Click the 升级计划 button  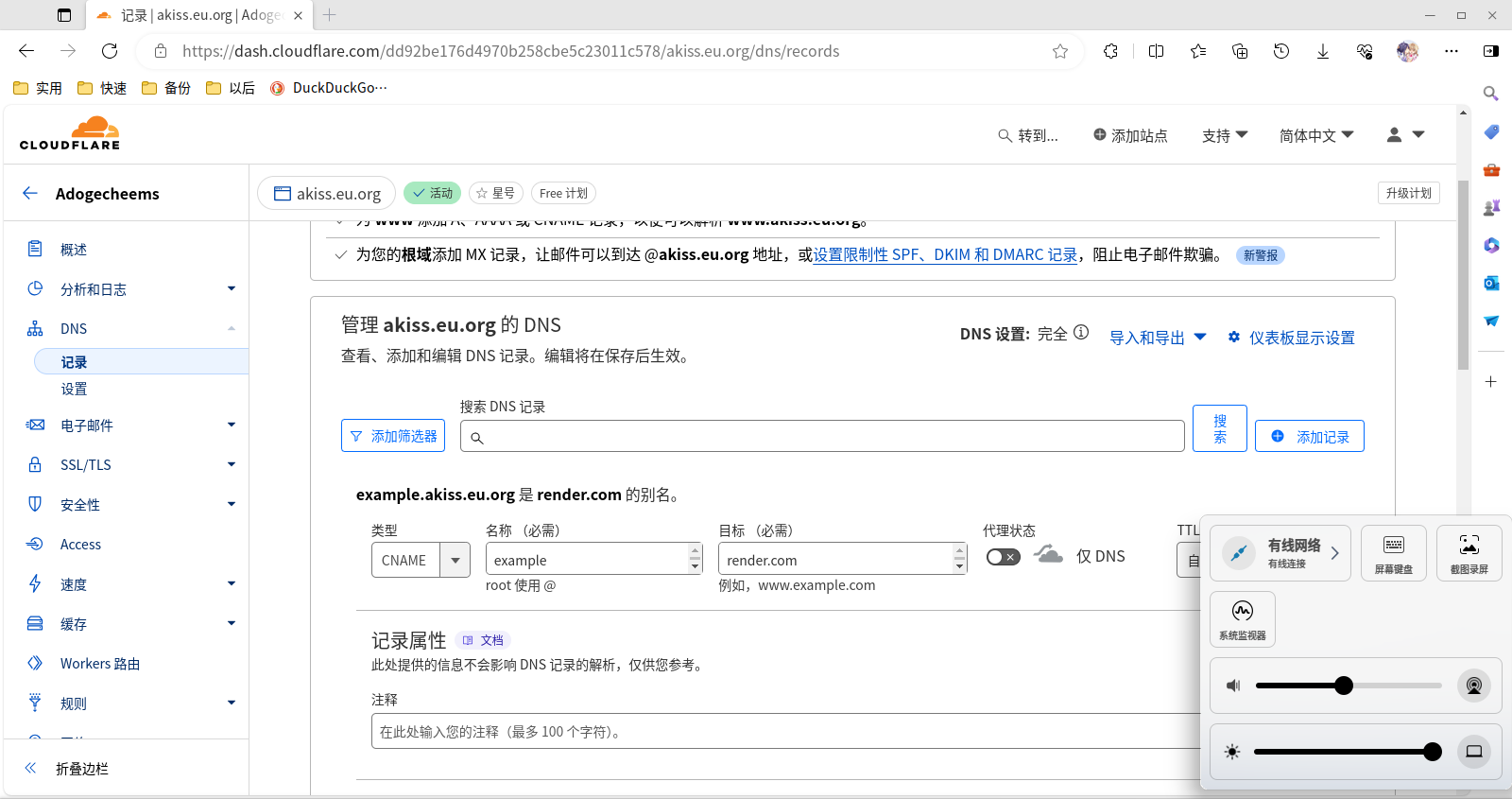coord(1408,193)
